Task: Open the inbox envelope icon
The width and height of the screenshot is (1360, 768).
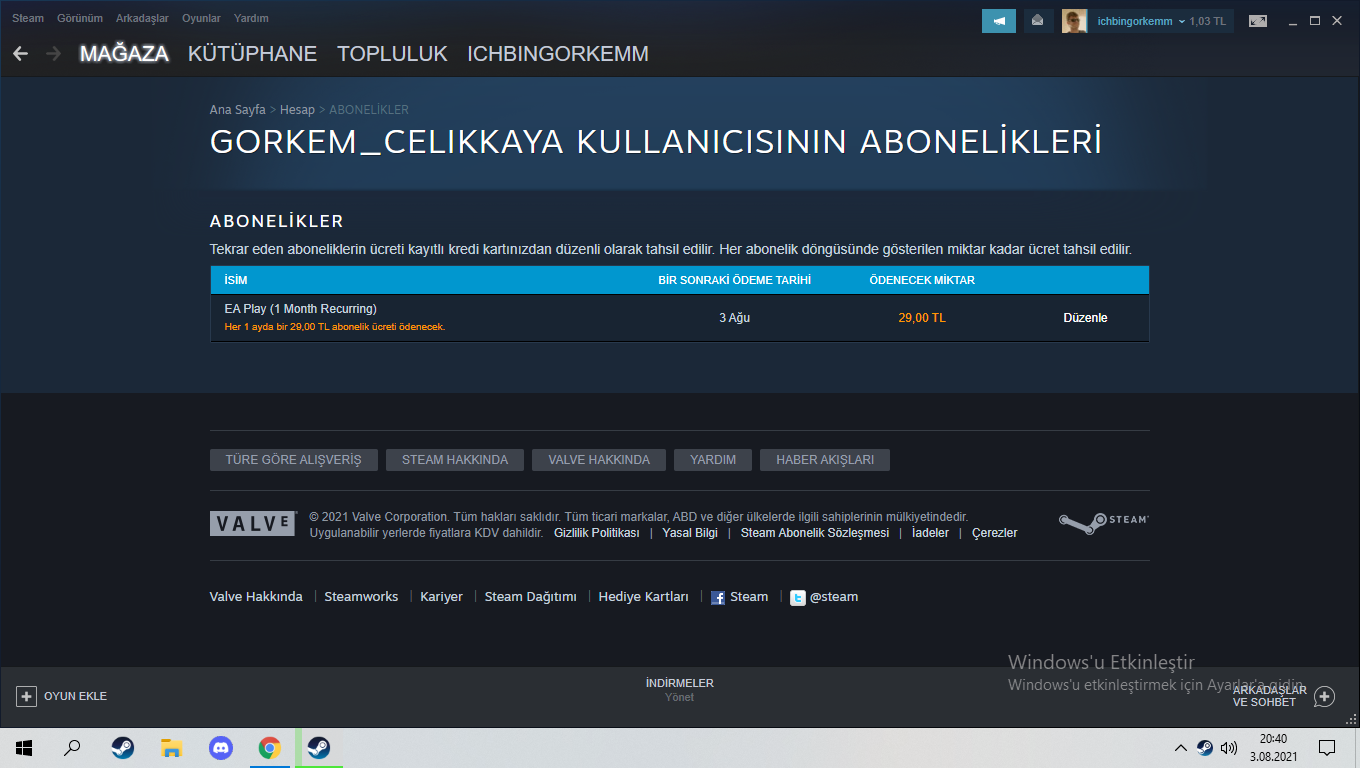Action: coord(1038,21)
